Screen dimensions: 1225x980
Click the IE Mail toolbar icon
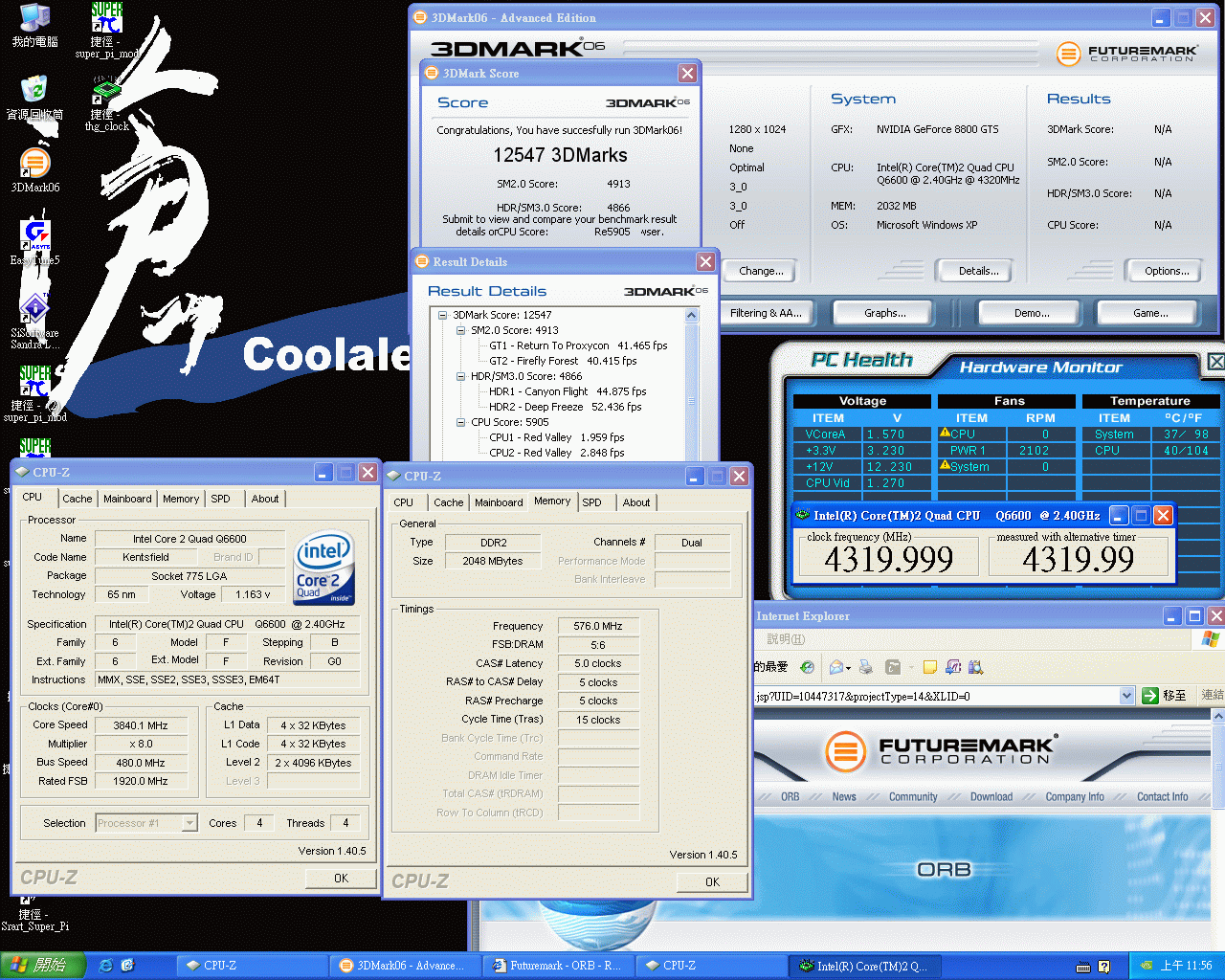pos(837,667)
